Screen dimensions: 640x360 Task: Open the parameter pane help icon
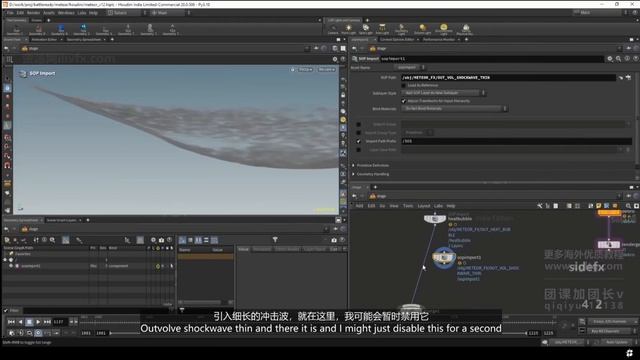click(636, 59)
